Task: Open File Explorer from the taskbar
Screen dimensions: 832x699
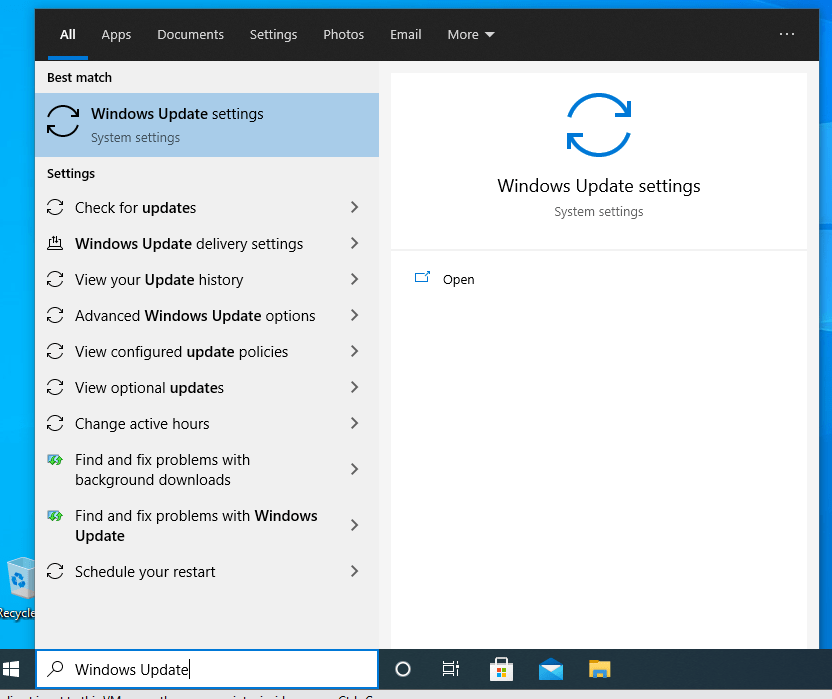Action: point(599,668)
